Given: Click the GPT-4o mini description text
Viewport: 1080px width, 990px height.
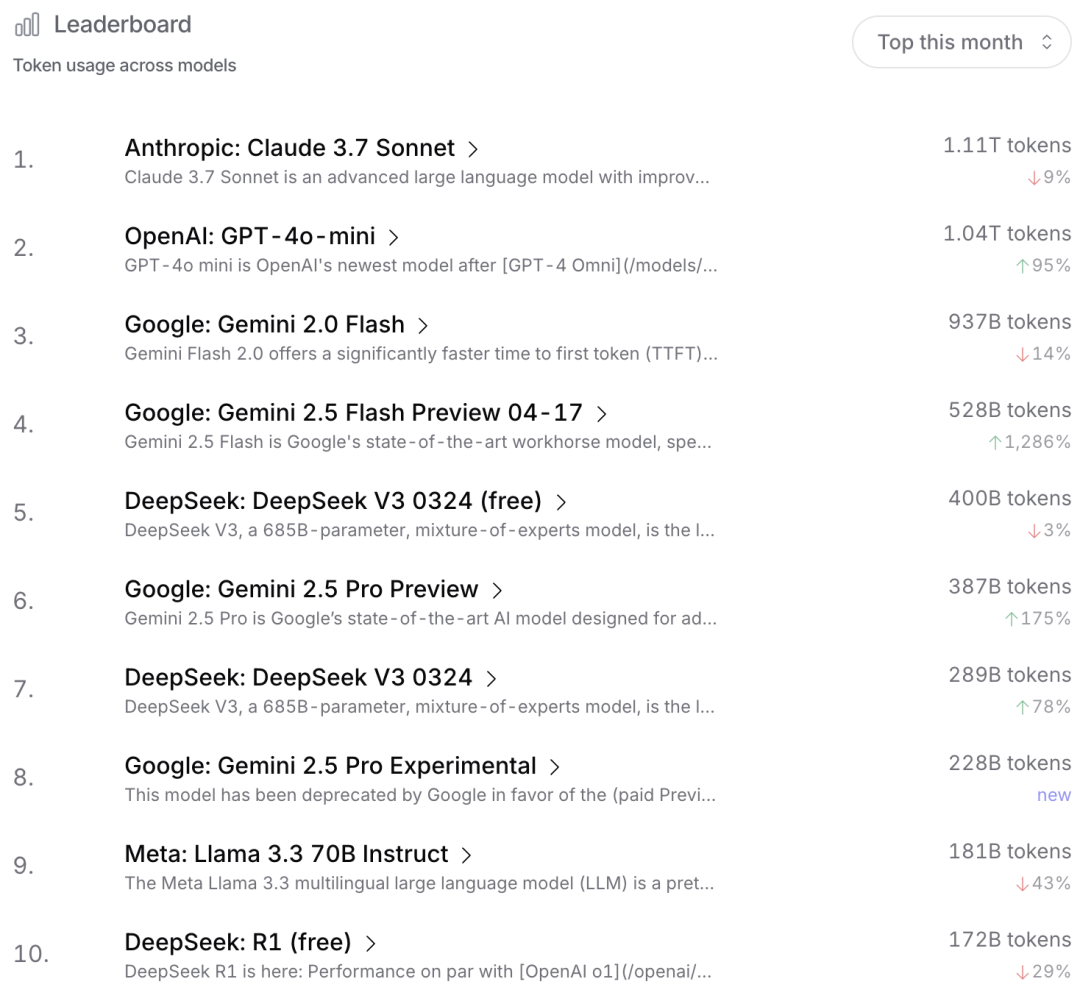Looking at the screenshot, I should pyautogui.click(x=421, y=265).
